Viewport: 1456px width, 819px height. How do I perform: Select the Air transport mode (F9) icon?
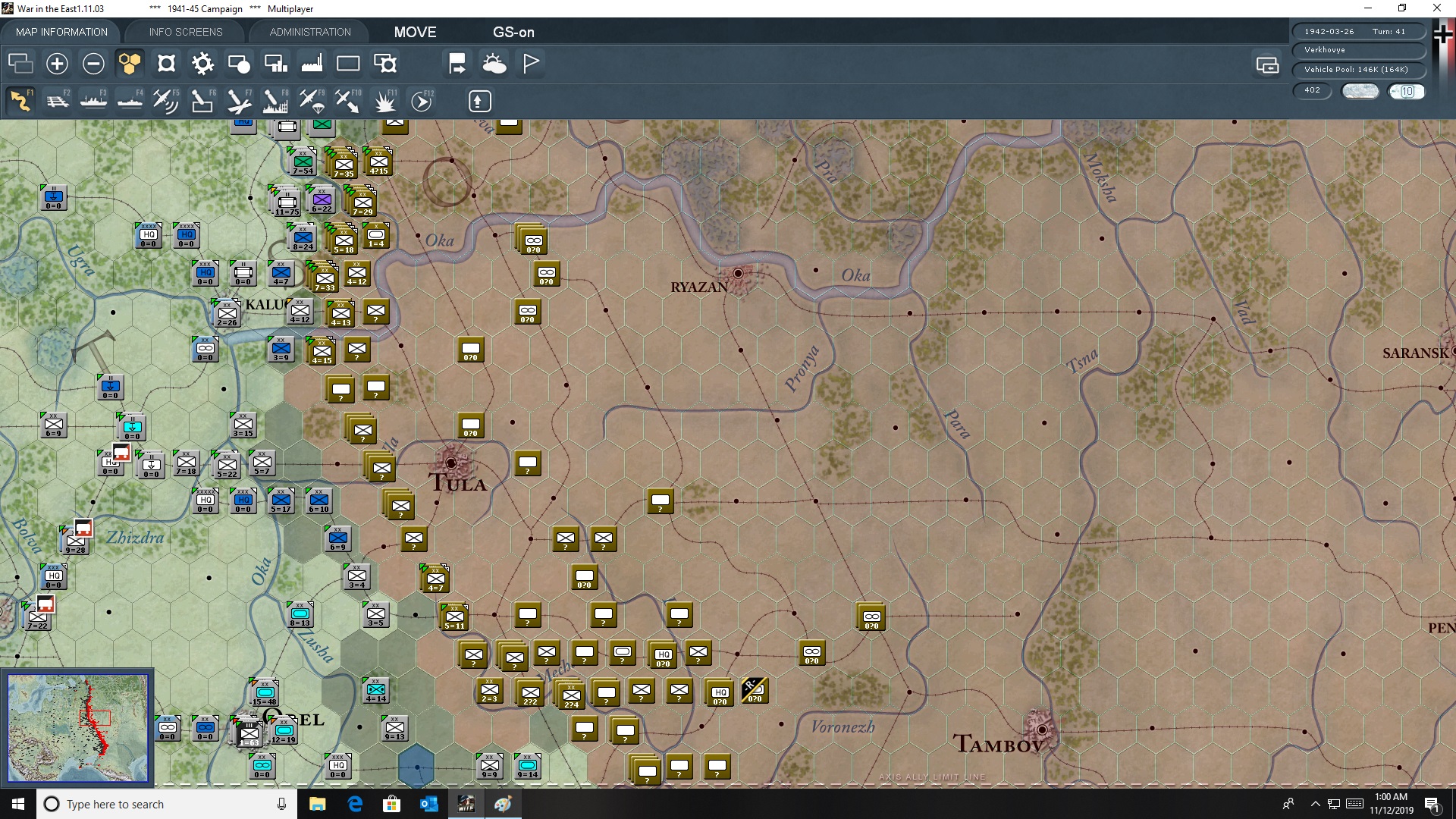coord(312,101)
